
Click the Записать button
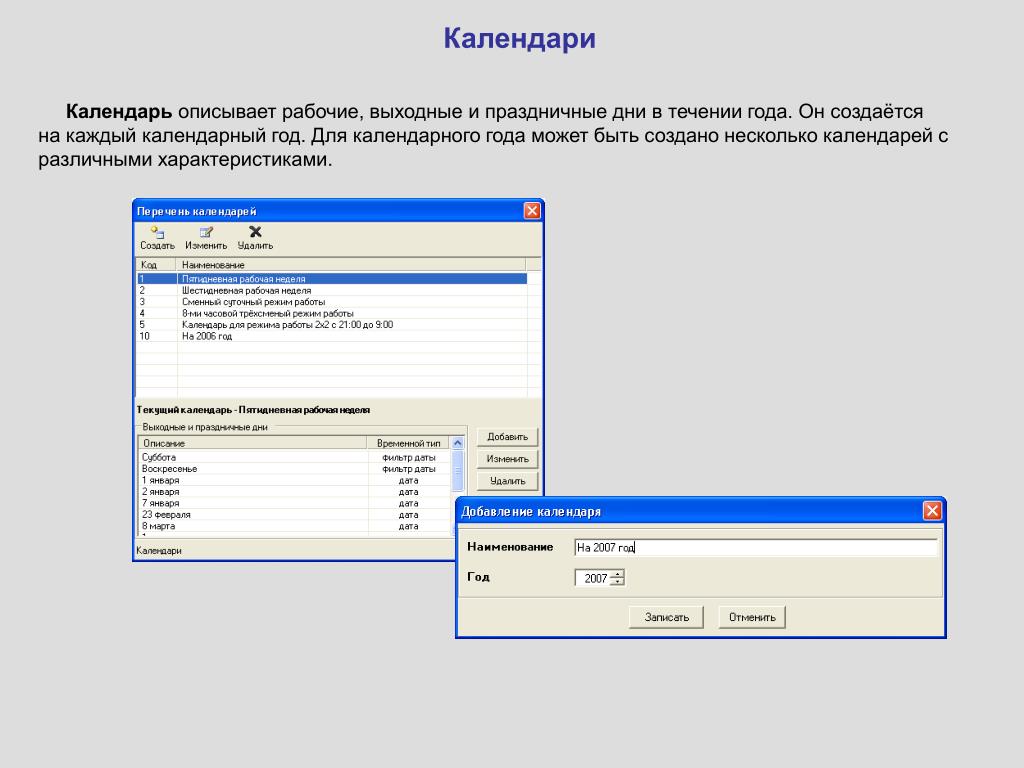tap(666, 617)
